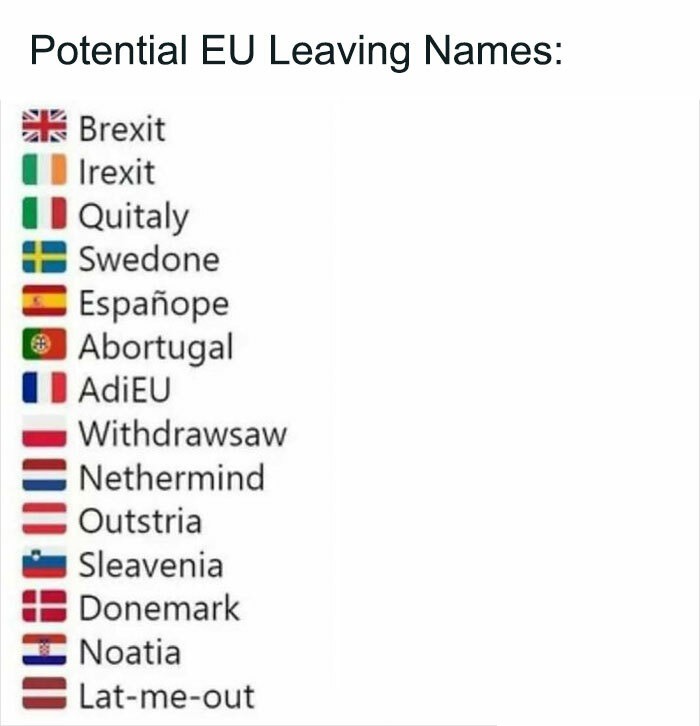Select the Abortugal text
This screenshot has width=700, height=726.
click(156, 348)
